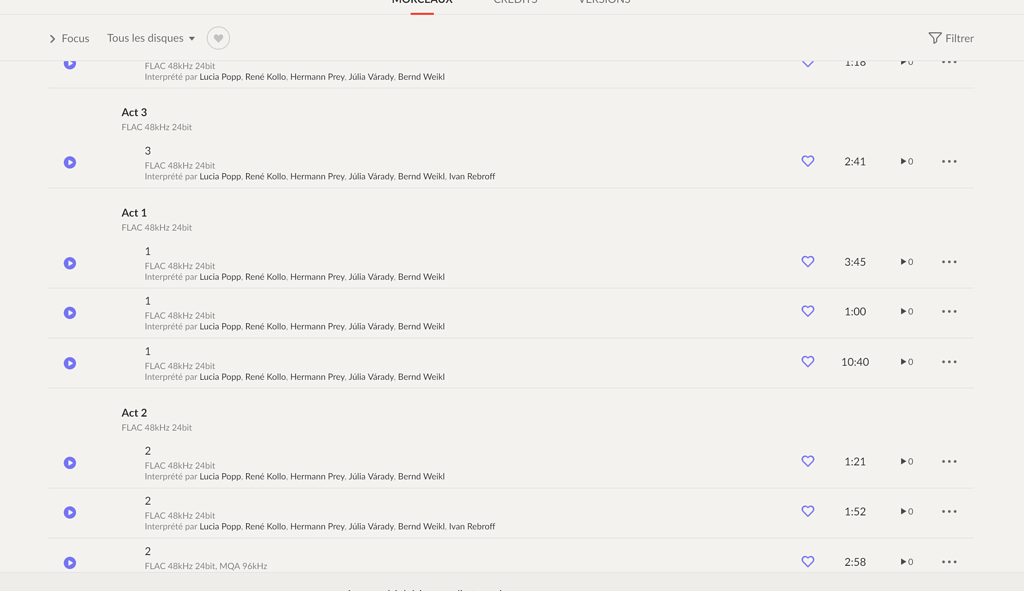Image resolution: width=1024 pixels, height=591 pixels.
Task: Open the Ivan Rebroff artist link
Action: [x=471, y=176]
